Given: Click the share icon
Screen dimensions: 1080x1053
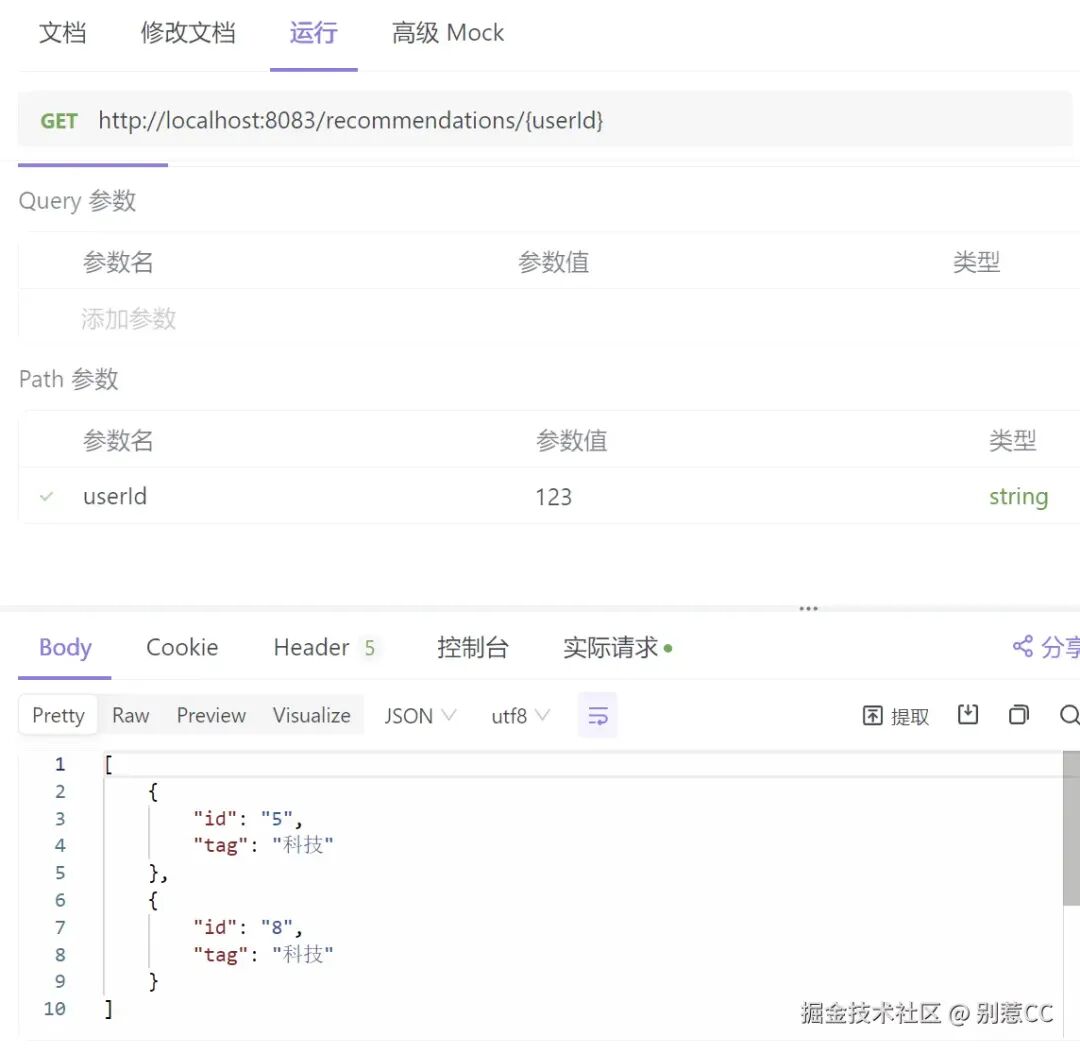Looking at the screenshot, I should (1023, 646).
